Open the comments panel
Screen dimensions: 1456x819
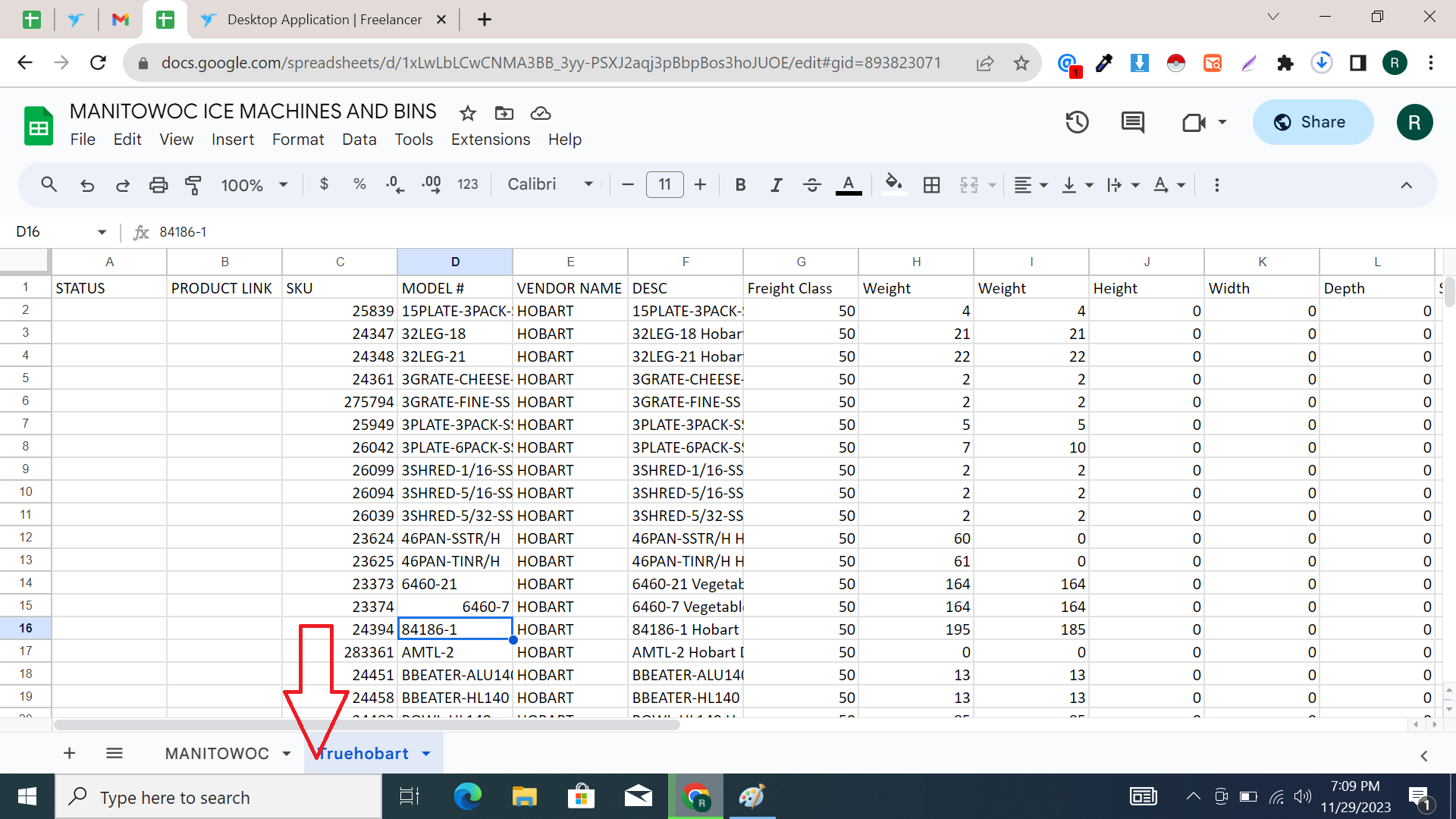click(1133, 122)
